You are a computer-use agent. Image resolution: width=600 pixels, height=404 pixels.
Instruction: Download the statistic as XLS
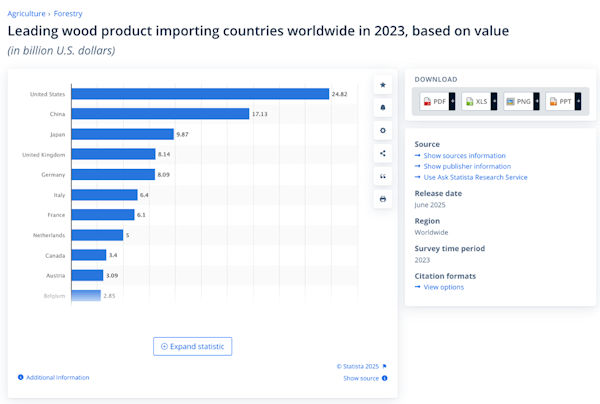coord(477,102)
